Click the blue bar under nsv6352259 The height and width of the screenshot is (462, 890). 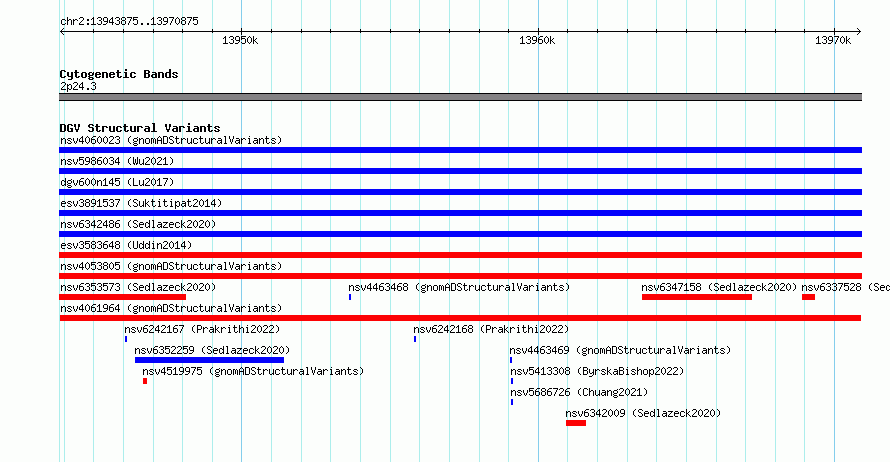(x=209, y=360)
